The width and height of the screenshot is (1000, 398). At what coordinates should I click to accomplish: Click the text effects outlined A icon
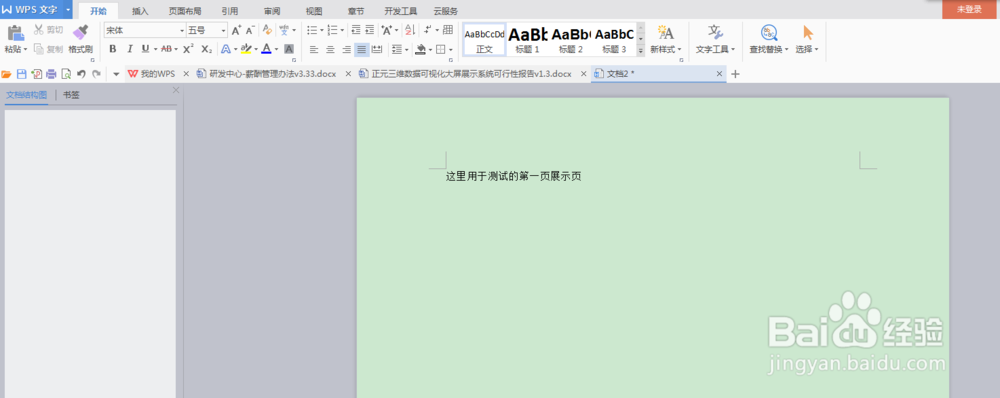(x=226, y=49)
